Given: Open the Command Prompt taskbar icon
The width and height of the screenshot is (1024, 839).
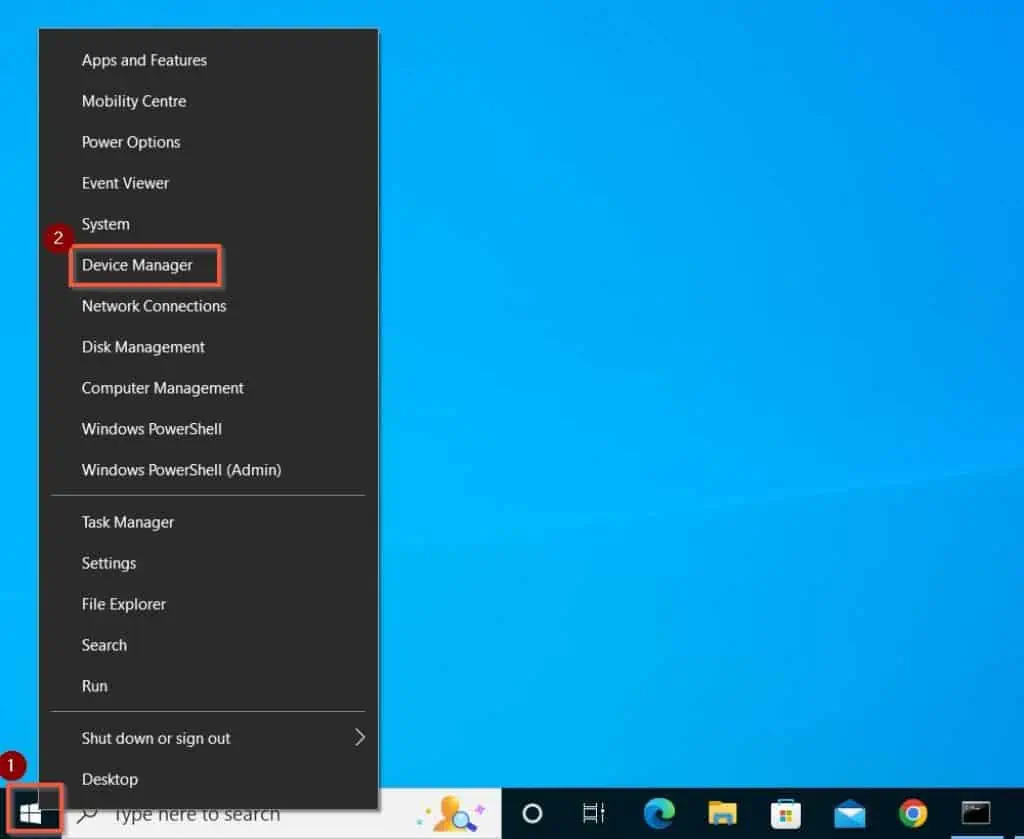Looking at the screenshot, I should point(975,814).
